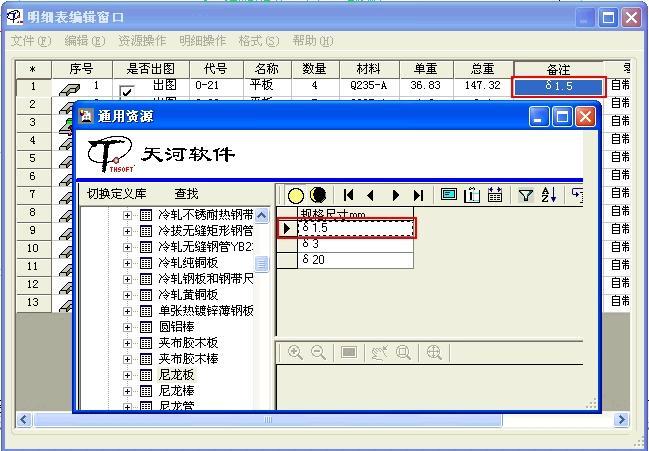Click the 备注 column header
This screenshot has width=649, height=451.
[559, 69]
